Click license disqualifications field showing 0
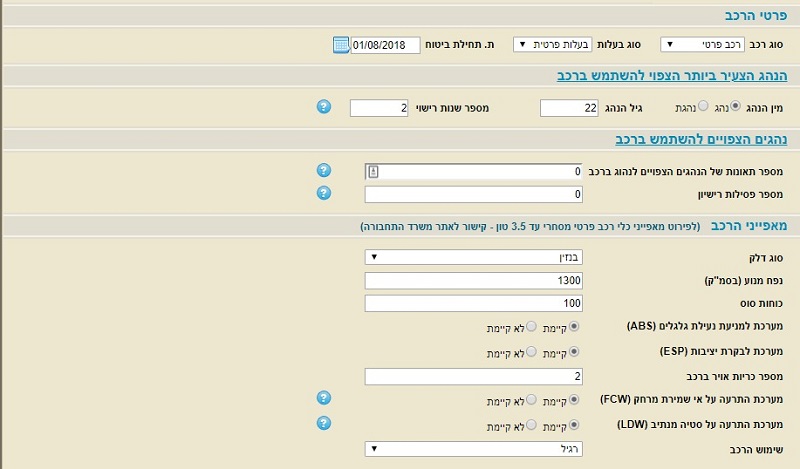Viewport: 800px width, 469px height. (x=473, y=194)
